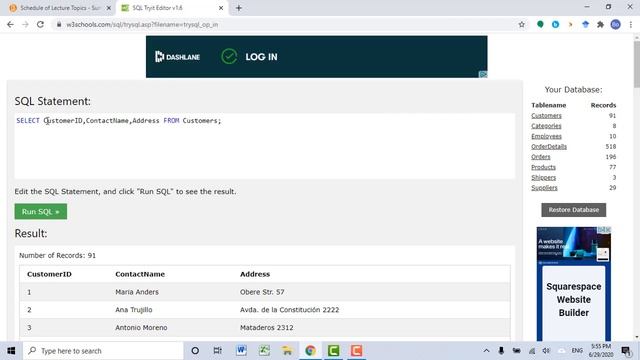Open the orange Camtasia recorder icon
Image resolution: width=640 pixels, height=360 pixels.
pos(356,351)
